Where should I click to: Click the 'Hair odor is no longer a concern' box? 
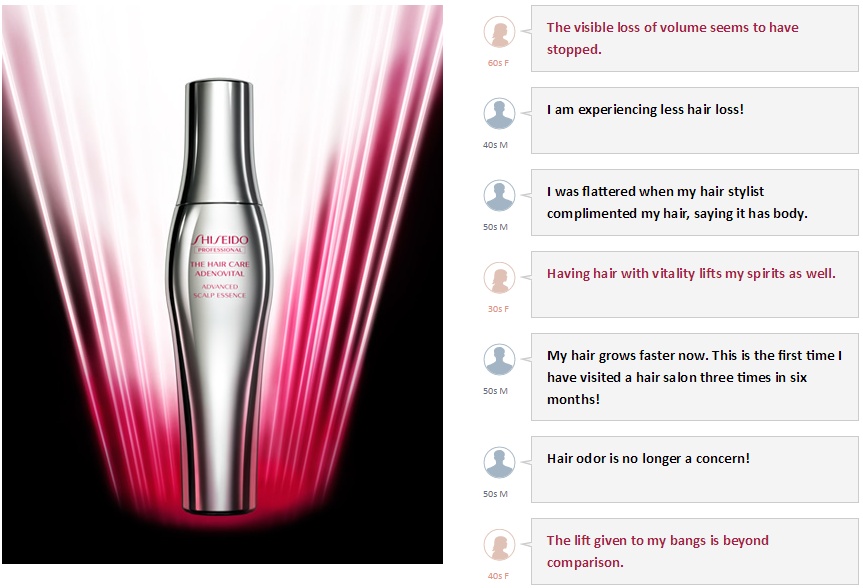point(695,470)
